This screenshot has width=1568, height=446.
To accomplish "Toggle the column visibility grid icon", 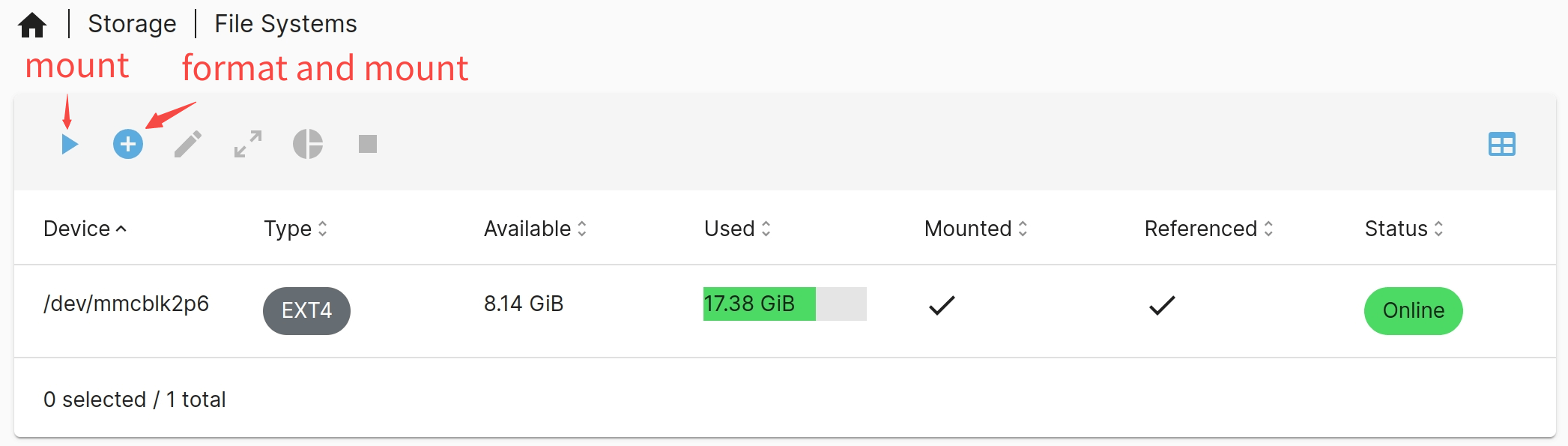I will tap(1501, 144).
